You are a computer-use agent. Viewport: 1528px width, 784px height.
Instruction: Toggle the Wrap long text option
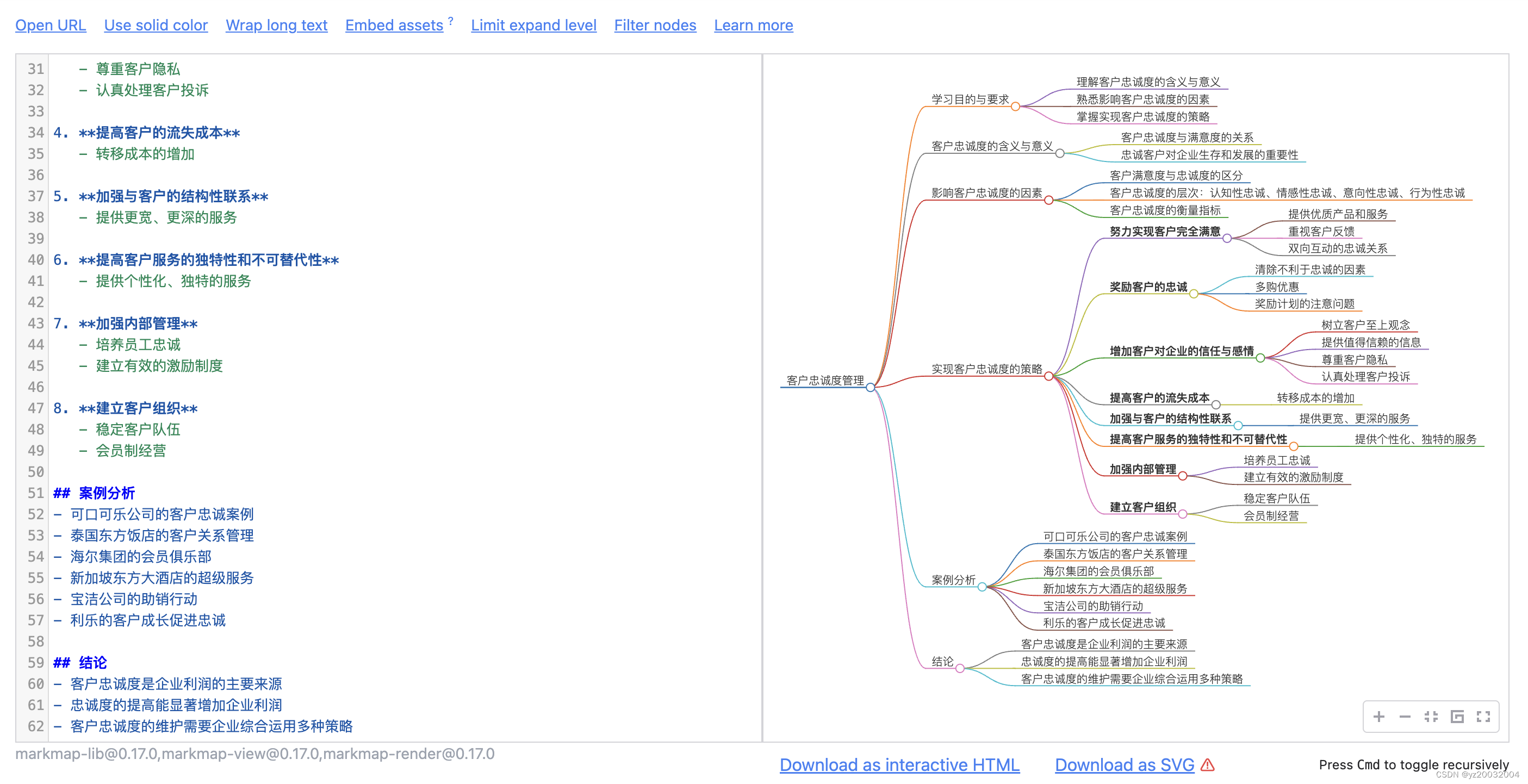tap(276, 26)
